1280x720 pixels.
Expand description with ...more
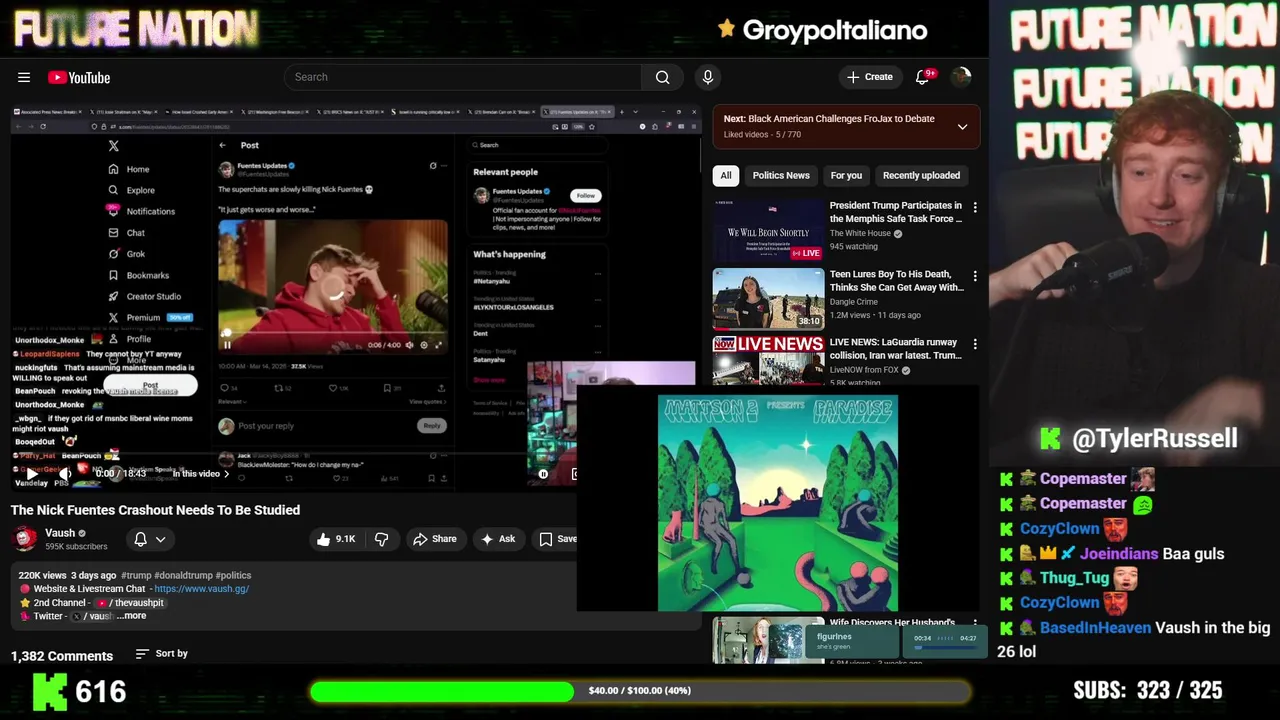pos(131,616)
